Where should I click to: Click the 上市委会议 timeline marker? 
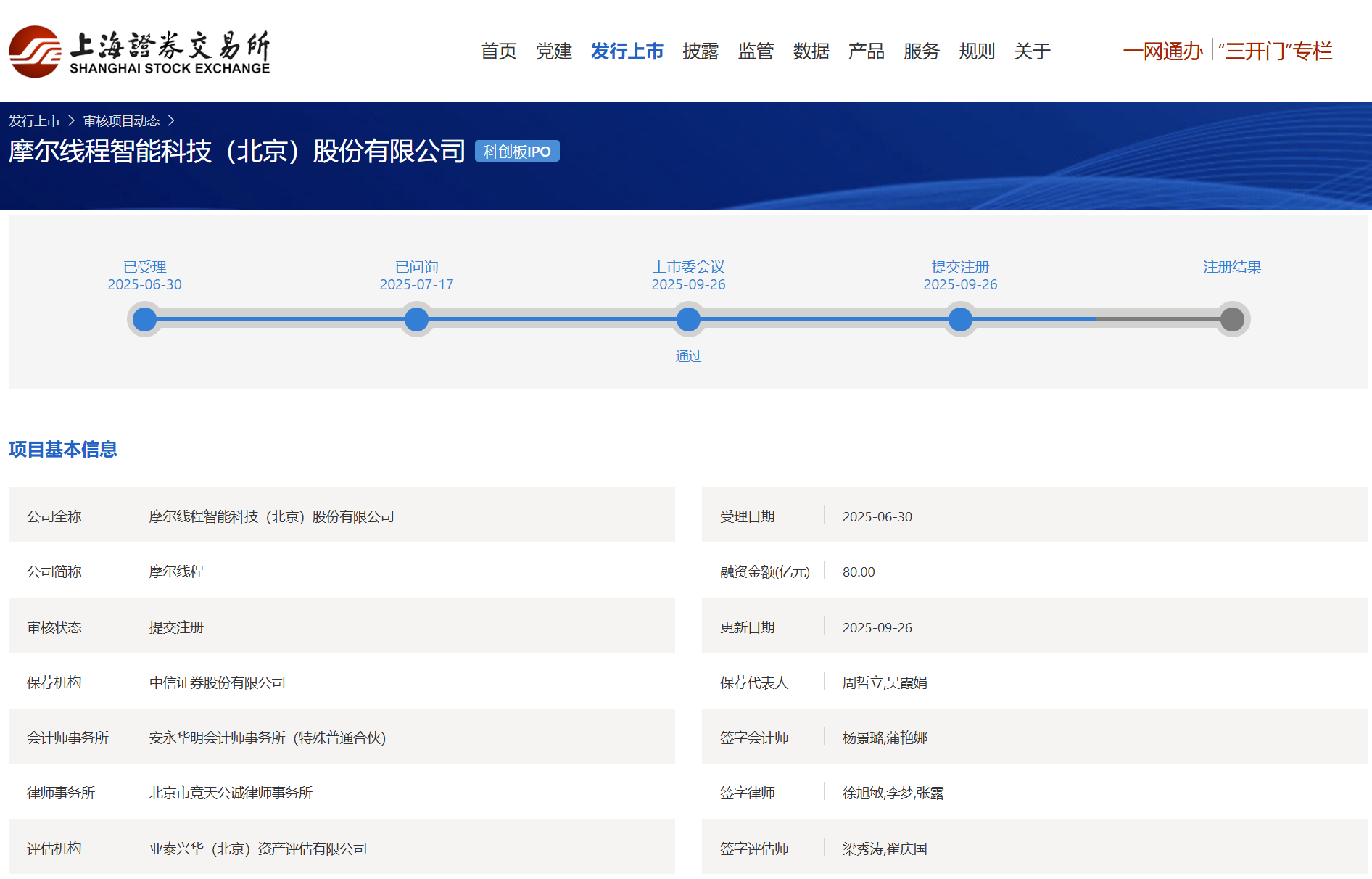pos(688,319)
